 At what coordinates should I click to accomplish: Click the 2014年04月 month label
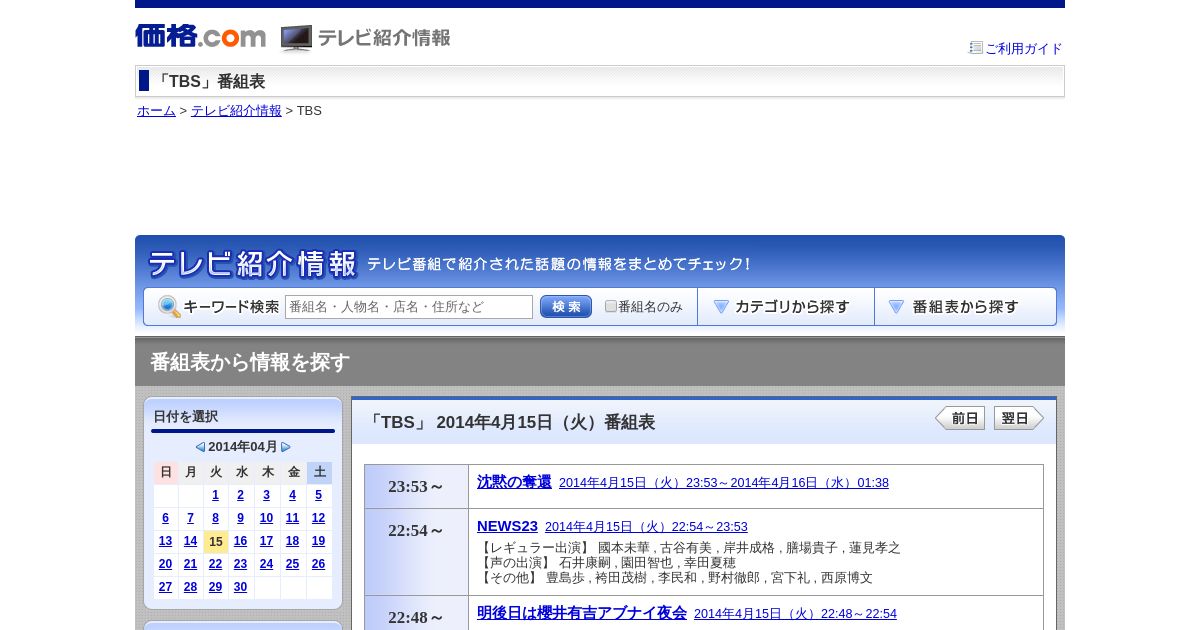pos(243,447)
